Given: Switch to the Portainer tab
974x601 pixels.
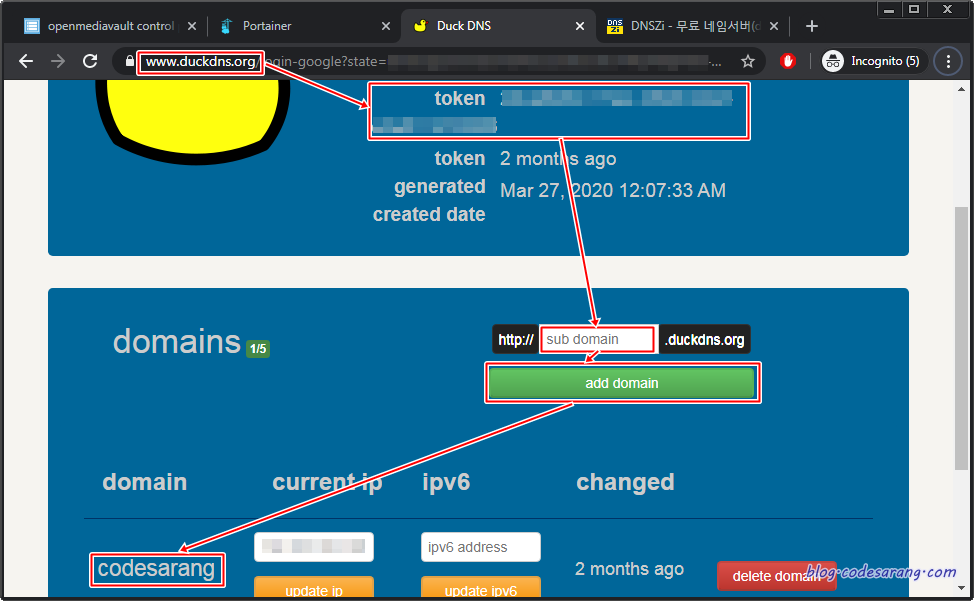Looking at the screenshot, I should tap(304, 26).
